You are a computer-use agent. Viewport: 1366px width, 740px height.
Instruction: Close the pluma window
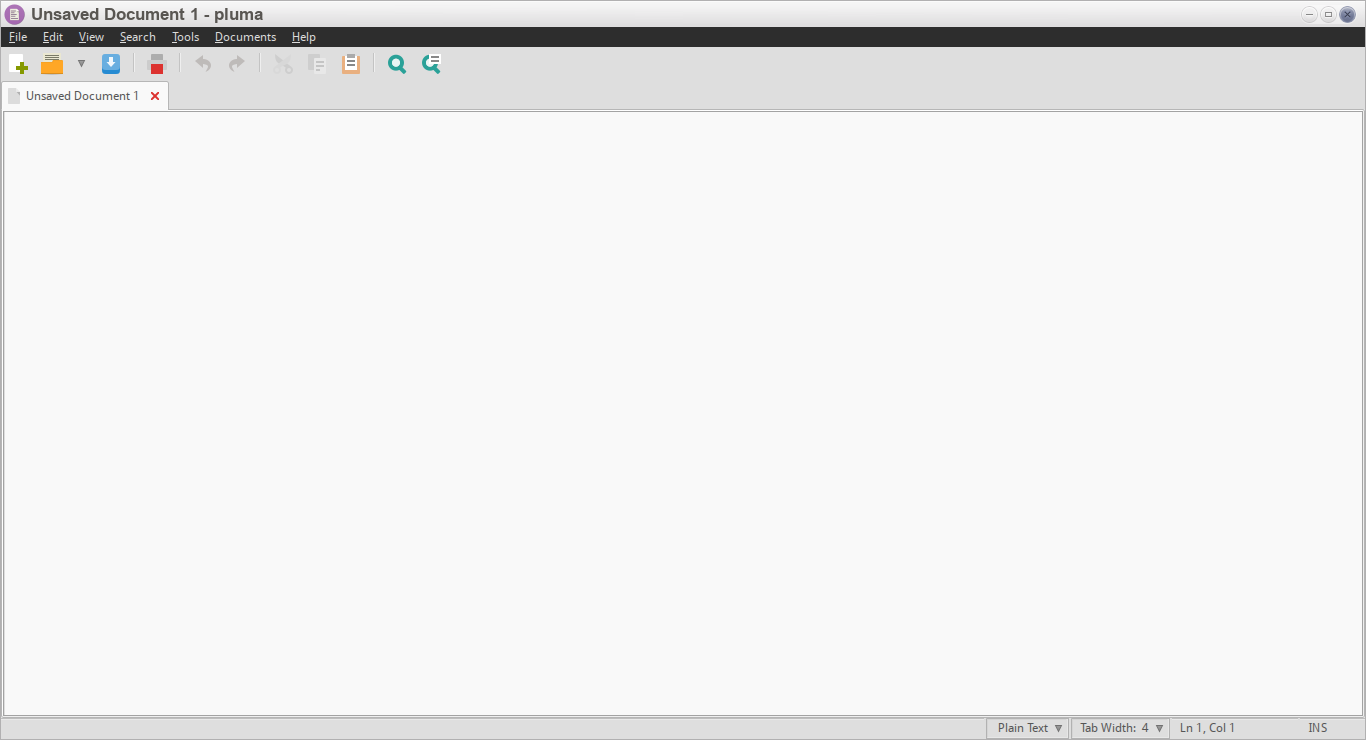pyautogui.click(x=1347, y=14)
